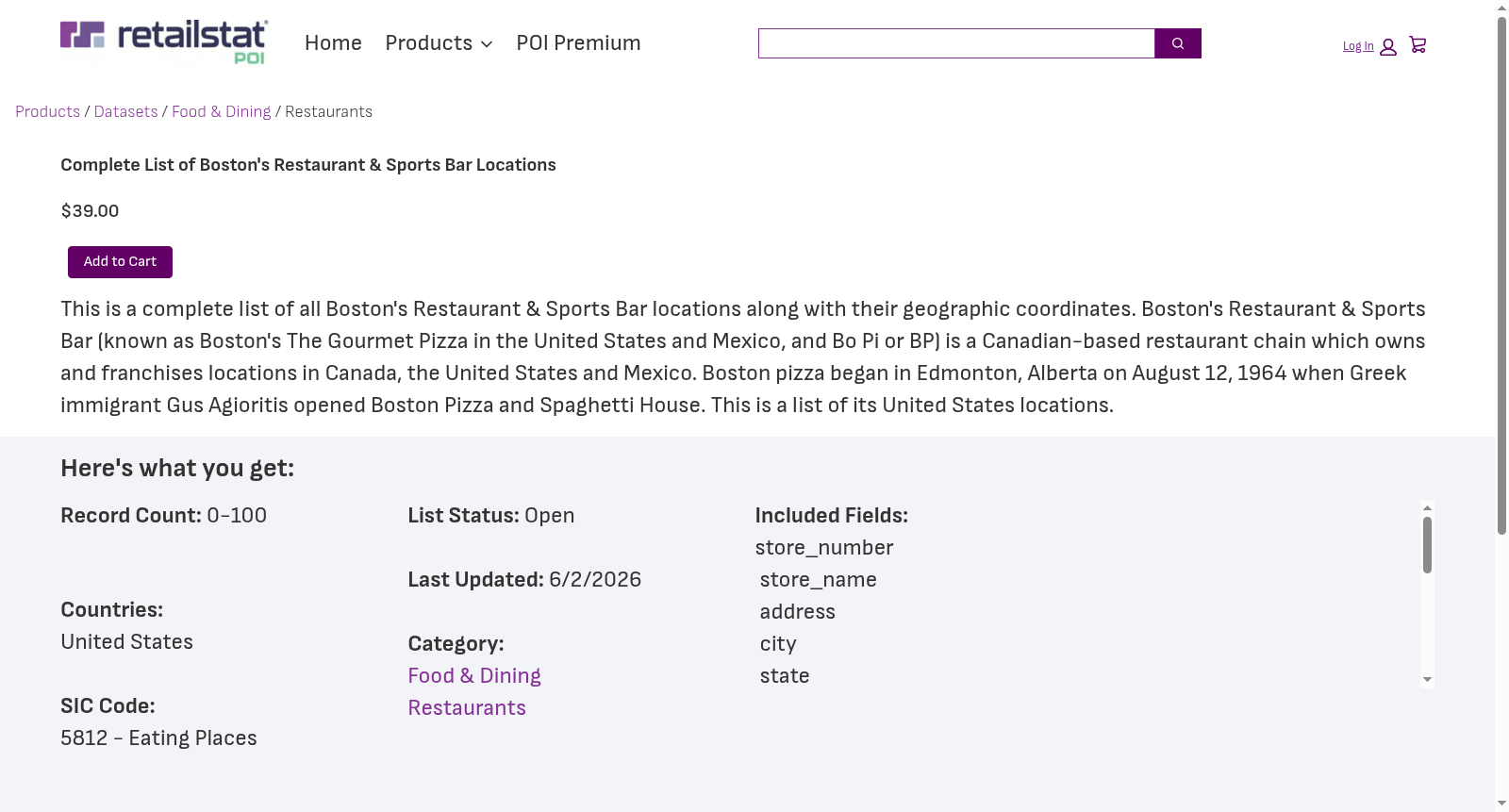Go to Datasets breadcrumb link
1509x812 pixels.
(126, 111)
